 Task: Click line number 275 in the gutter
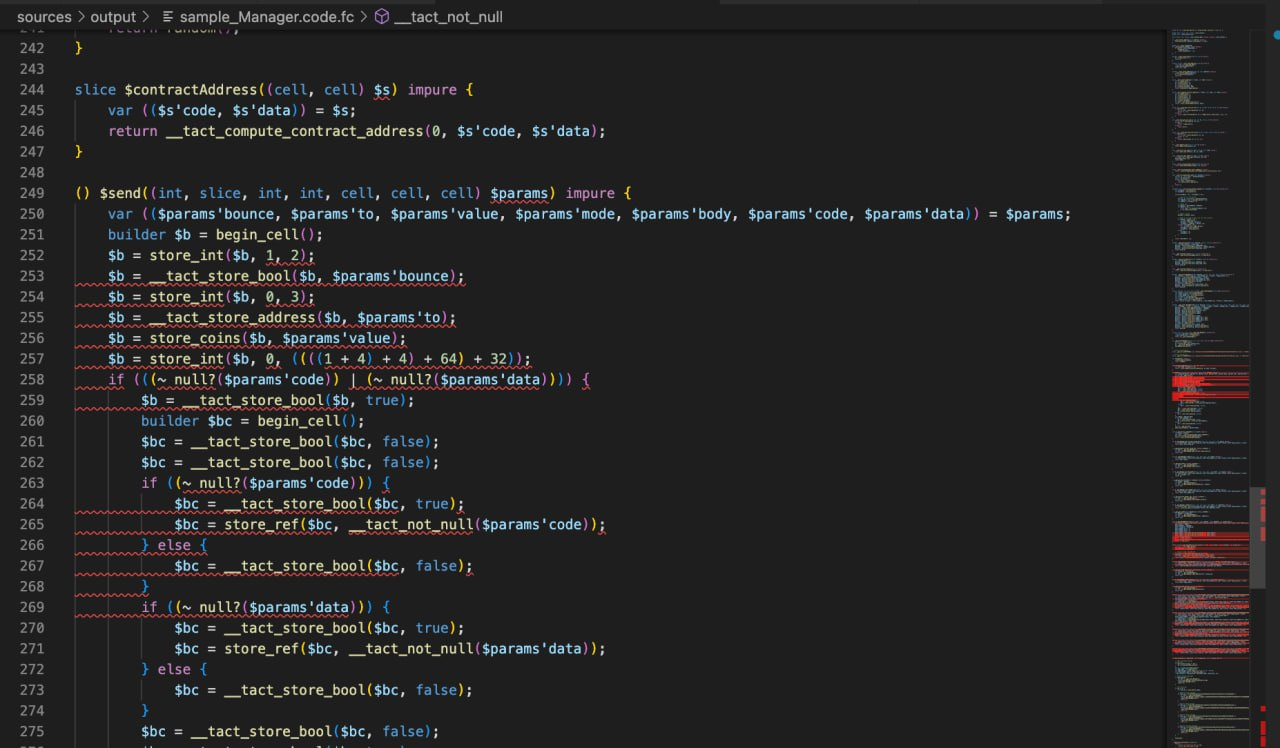[x=31, y=731]
